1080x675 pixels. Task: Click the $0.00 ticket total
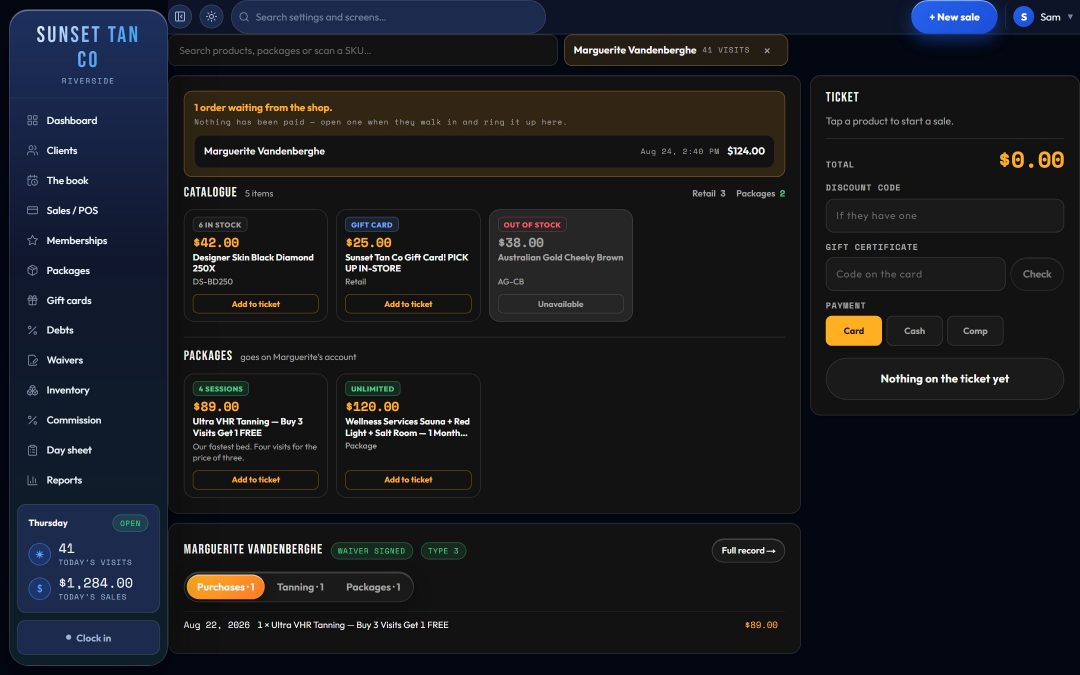(x=1031, y=160)
